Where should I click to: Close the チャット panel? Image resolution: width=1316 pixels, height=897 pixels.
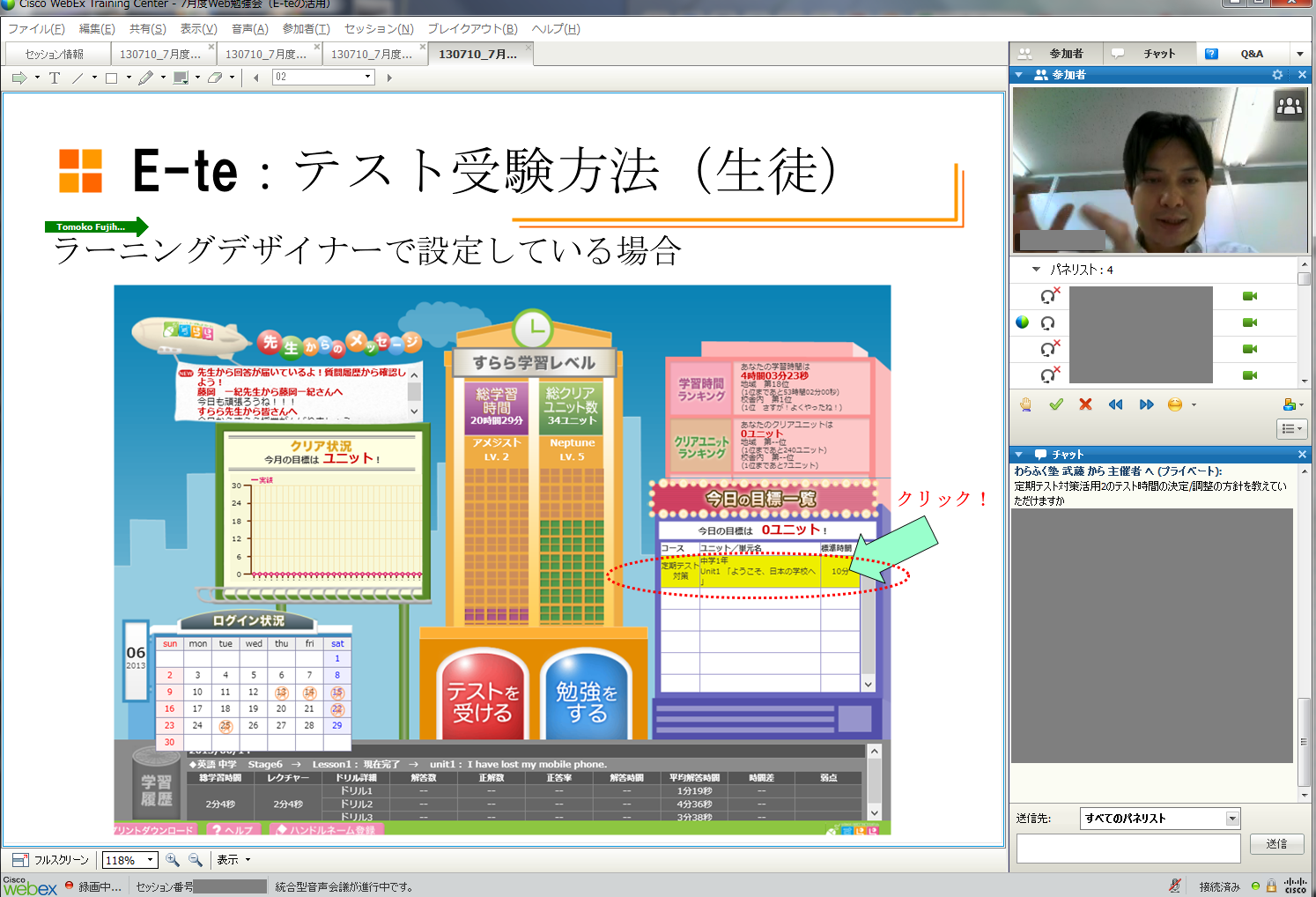(1302, 455)
